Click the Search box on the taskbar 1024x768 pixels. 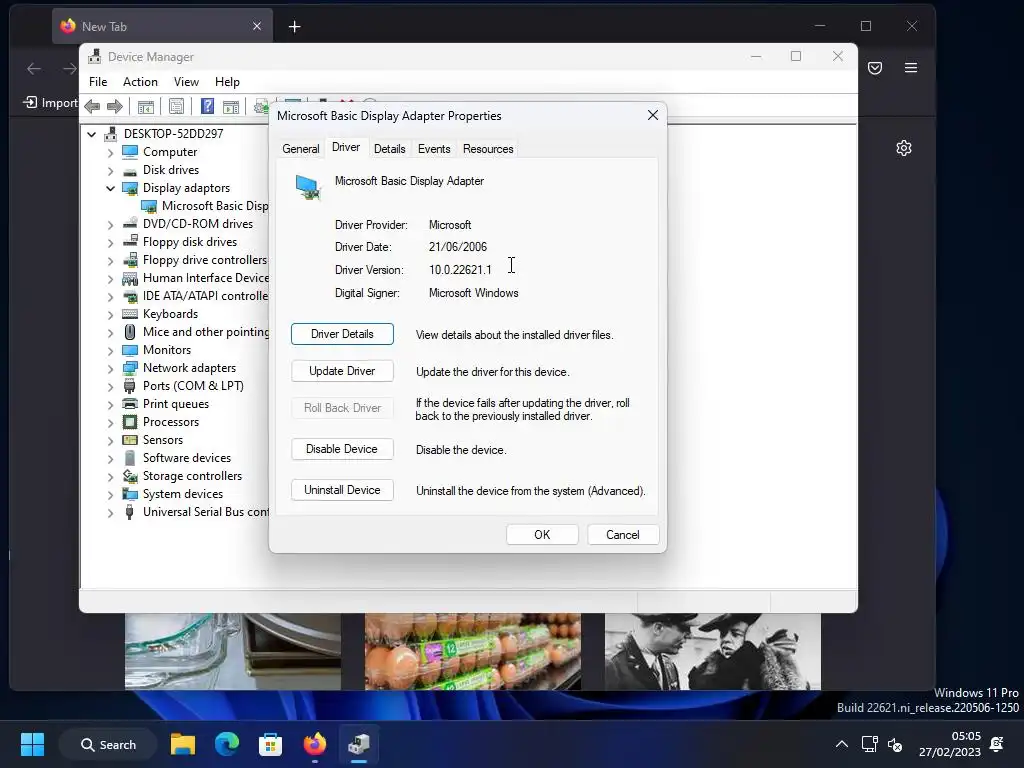point(108,744)
